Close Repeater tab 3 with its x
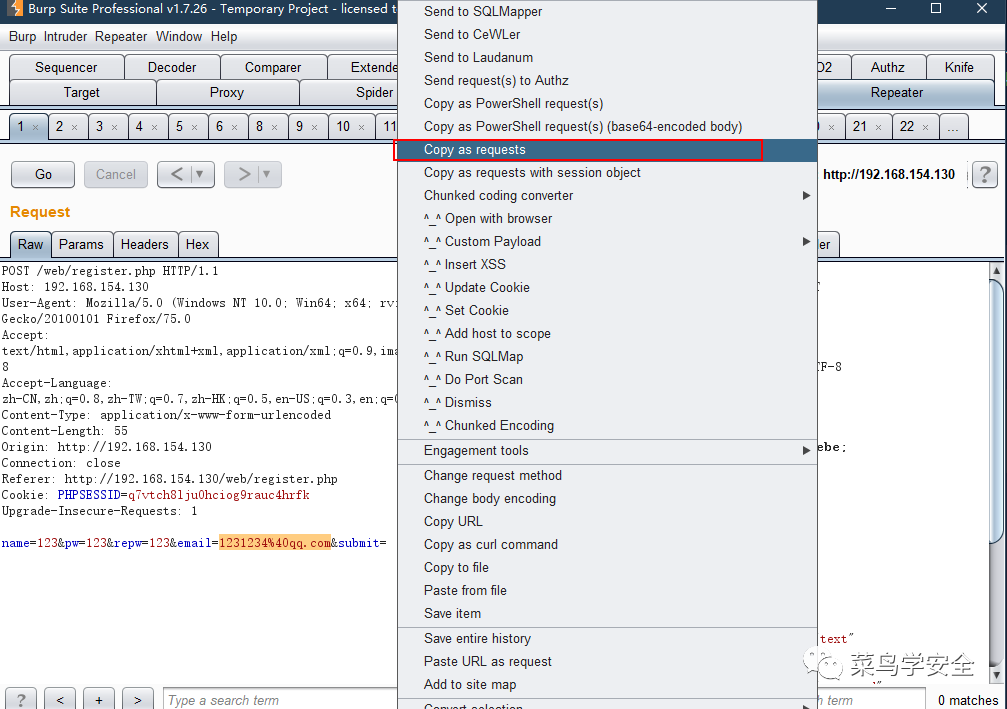 [x=114, y=127]
